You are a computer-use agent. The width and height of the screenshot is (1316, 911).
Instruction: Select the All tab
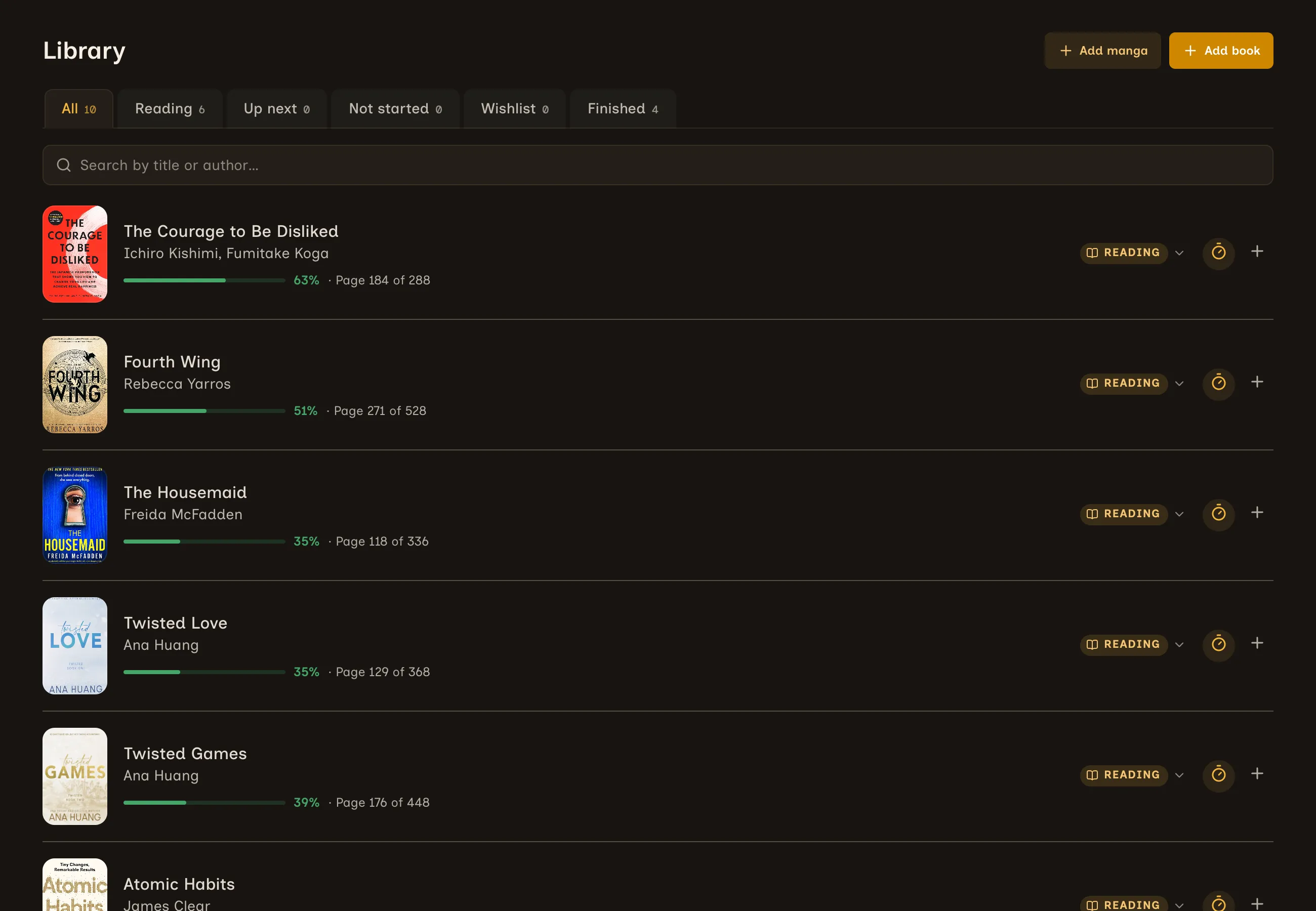[x=79, y=108]
